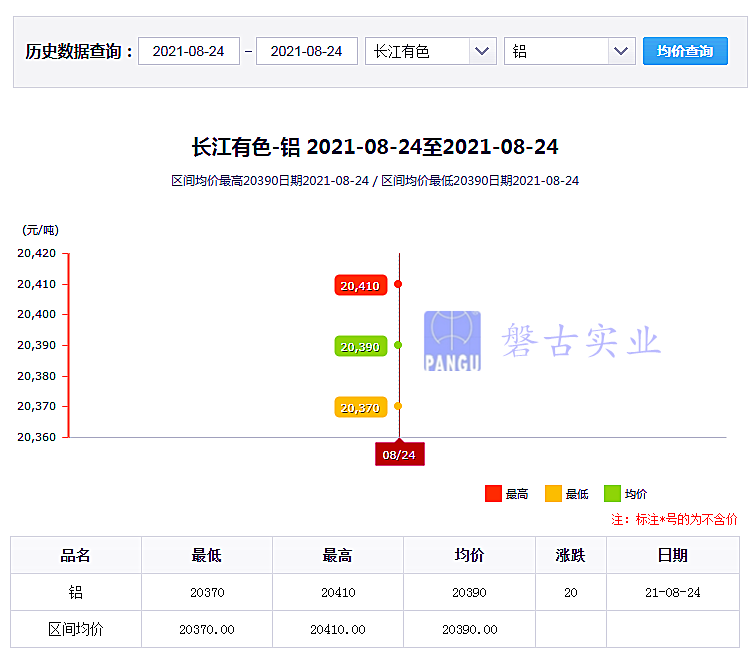
Task: Toggle the 最高 red legend swatch
Action: point(493,493)
